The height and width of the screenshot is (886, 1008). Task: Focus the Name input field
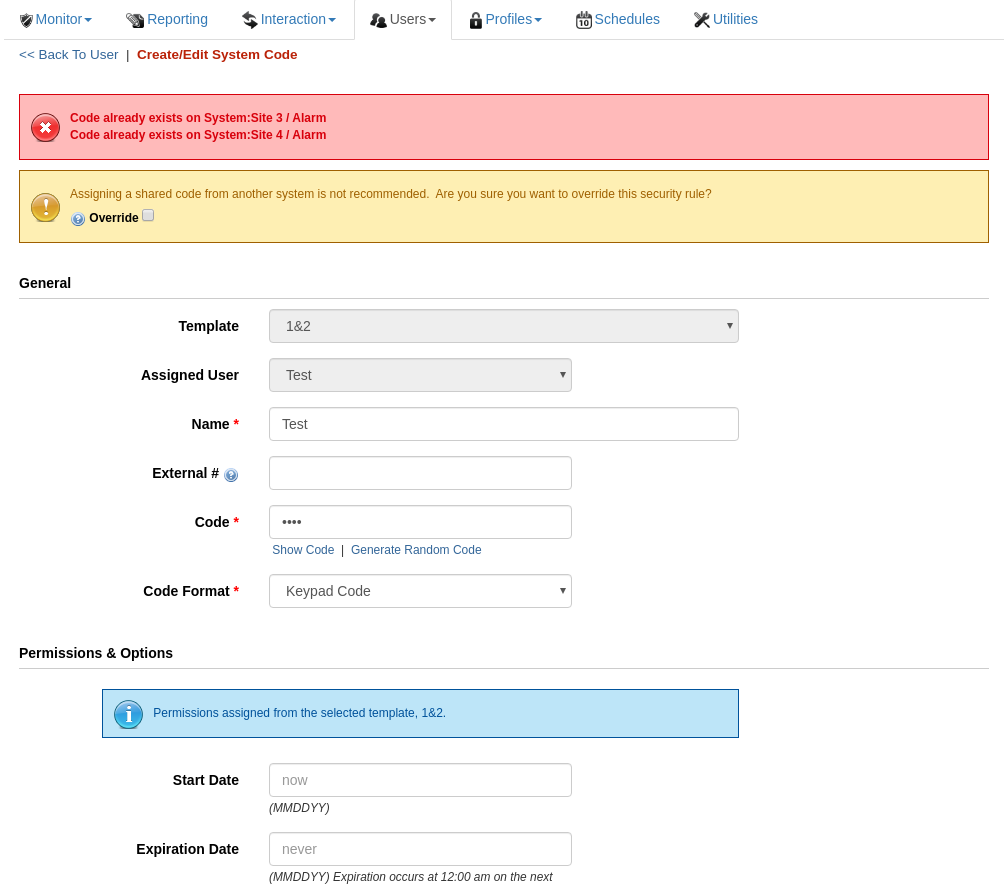click(x=503, y=424)
